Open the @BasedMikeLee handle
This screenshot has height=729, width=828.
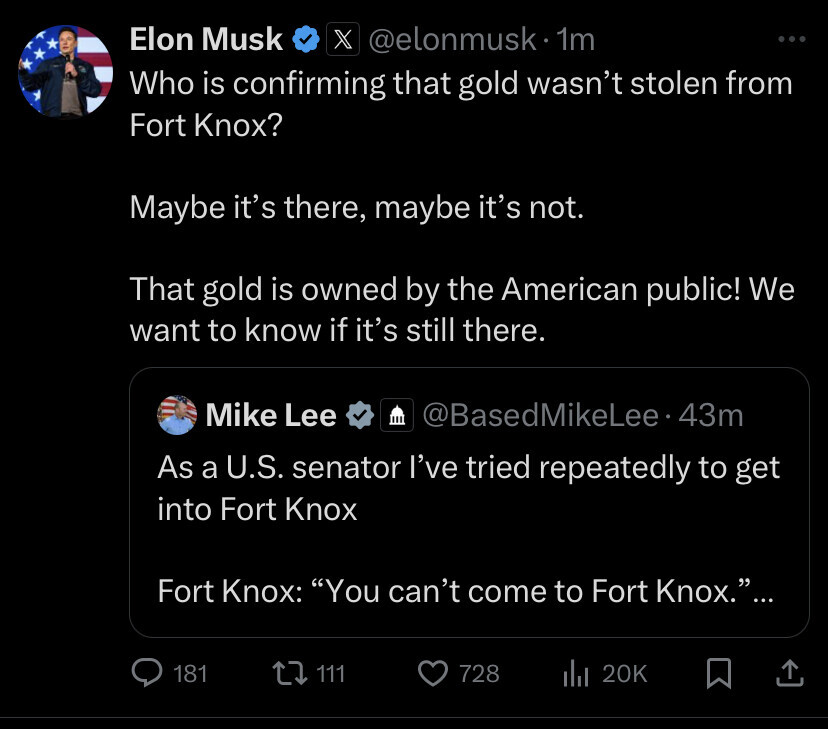(541, 416)
